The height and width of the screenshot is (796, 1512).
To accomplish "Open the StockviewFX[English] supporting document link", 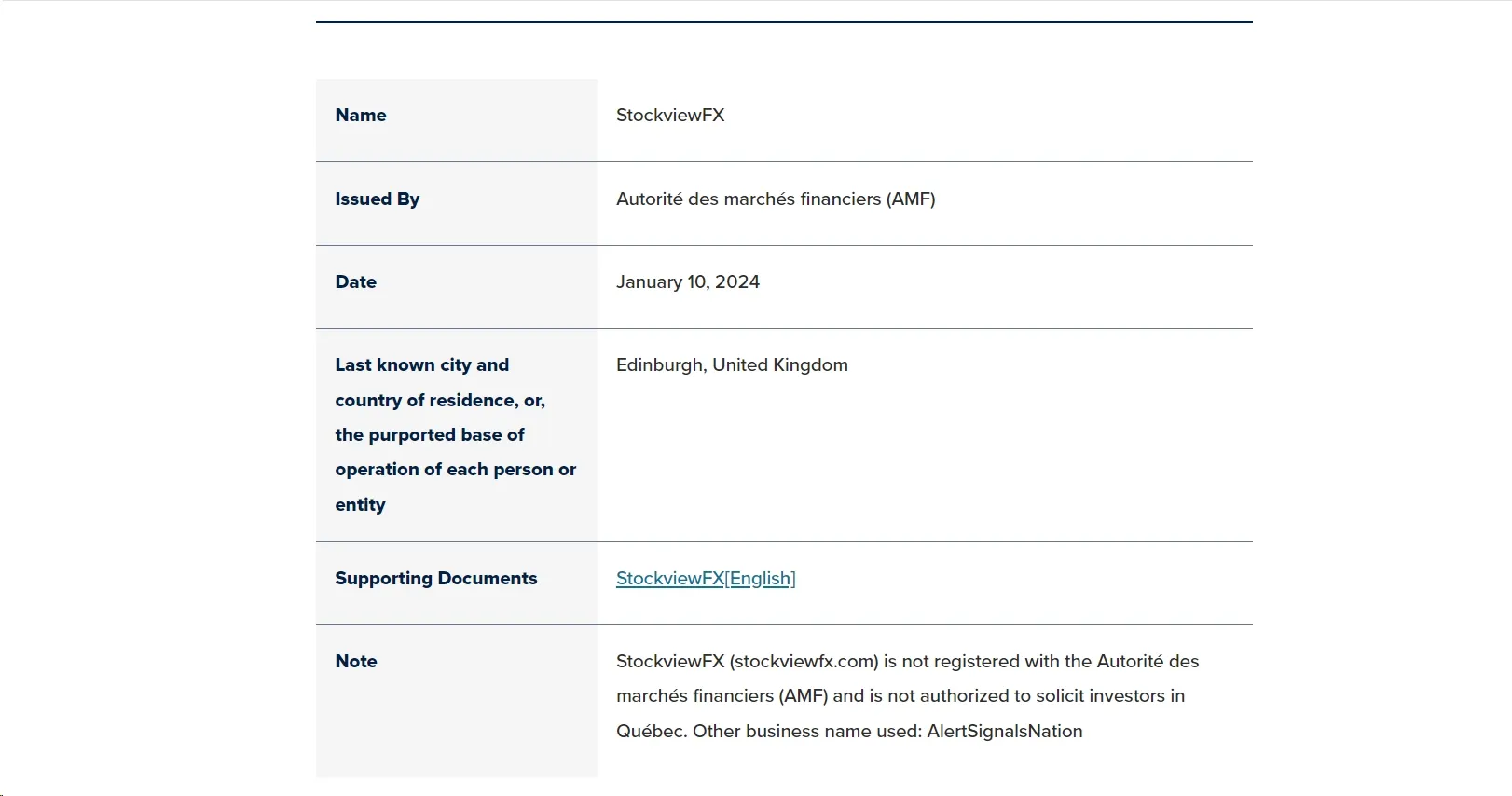I will click(x=706, y=579).
